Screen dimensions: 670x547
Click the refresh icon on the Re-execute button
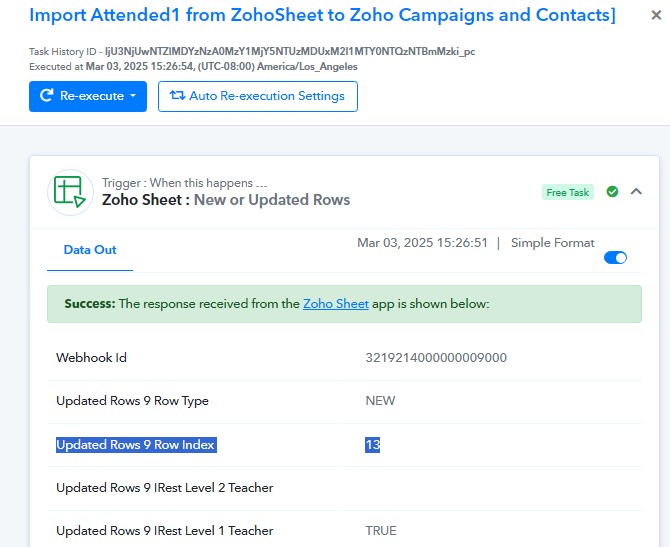click(47, 95)
